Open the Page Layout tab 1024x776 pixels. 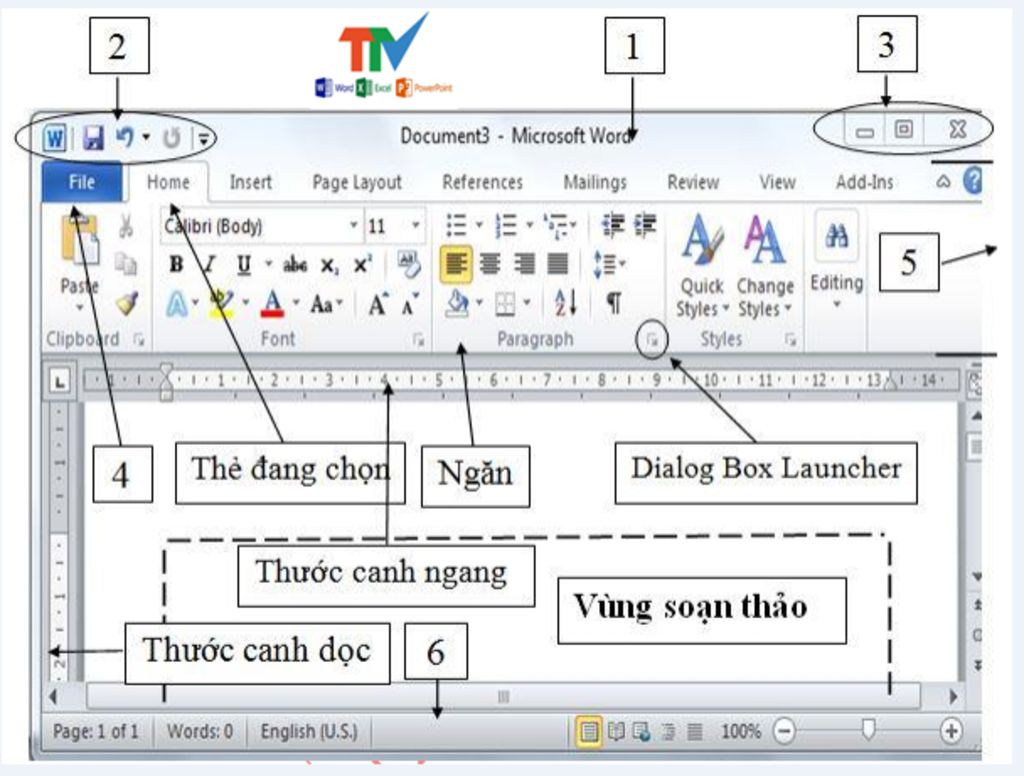coord(357,182)
